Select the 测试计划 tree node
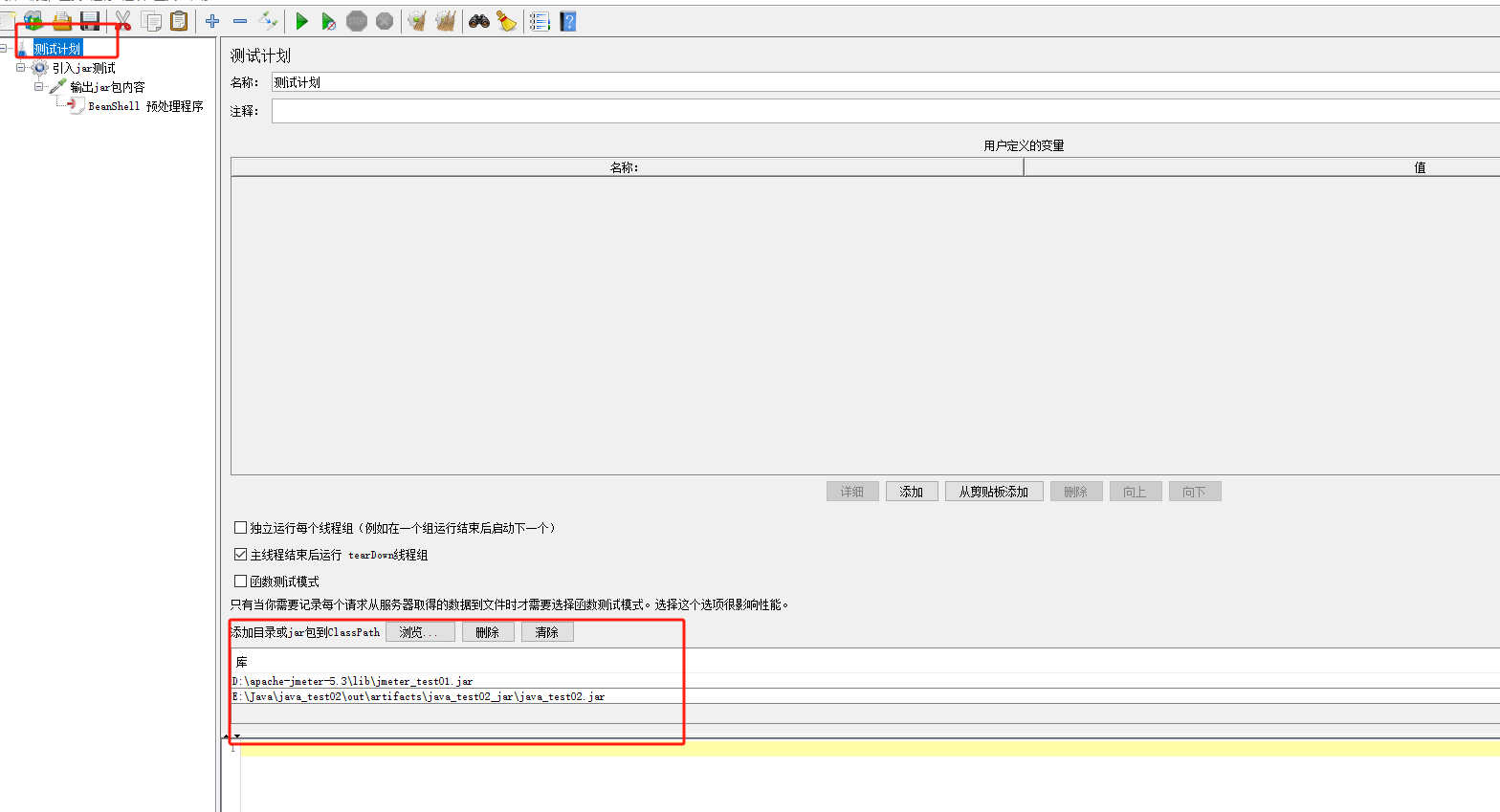The width and height of the screenshot is (1500, 812). coord(57,49)
